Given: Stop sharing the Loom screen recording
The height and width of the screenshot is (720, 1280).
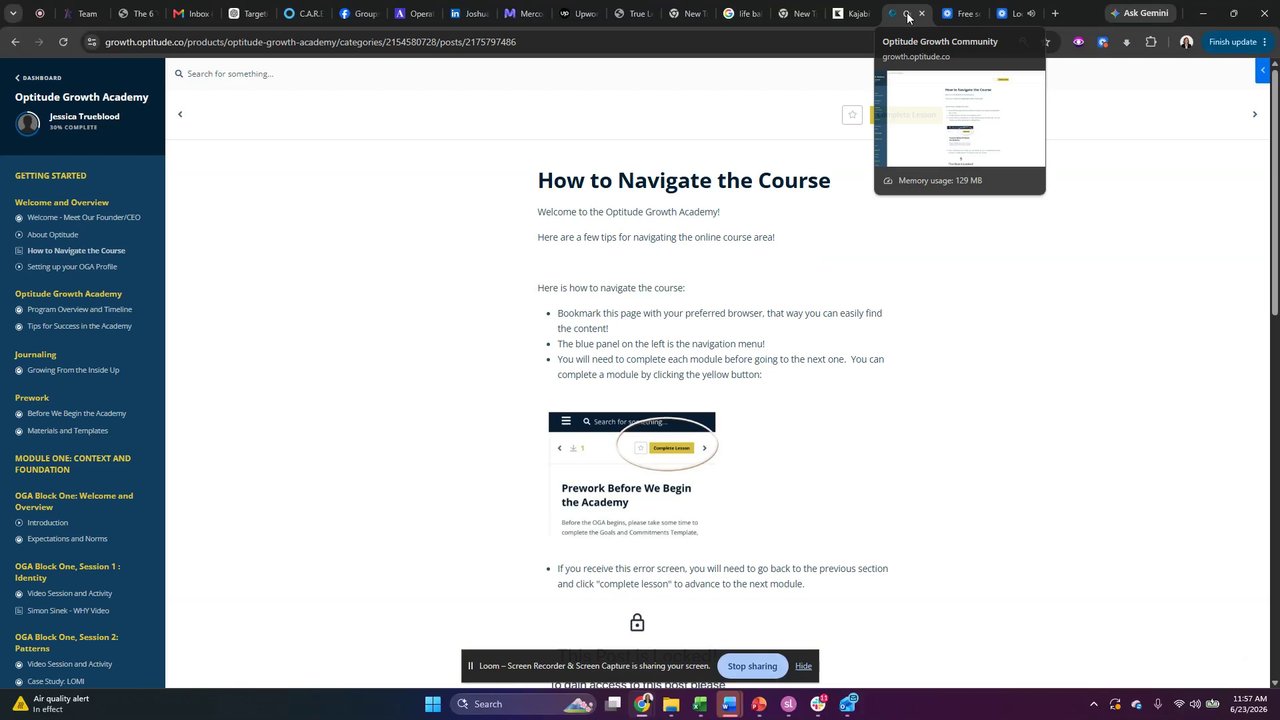Looking at the screenshot, I should tap(752, 666).
